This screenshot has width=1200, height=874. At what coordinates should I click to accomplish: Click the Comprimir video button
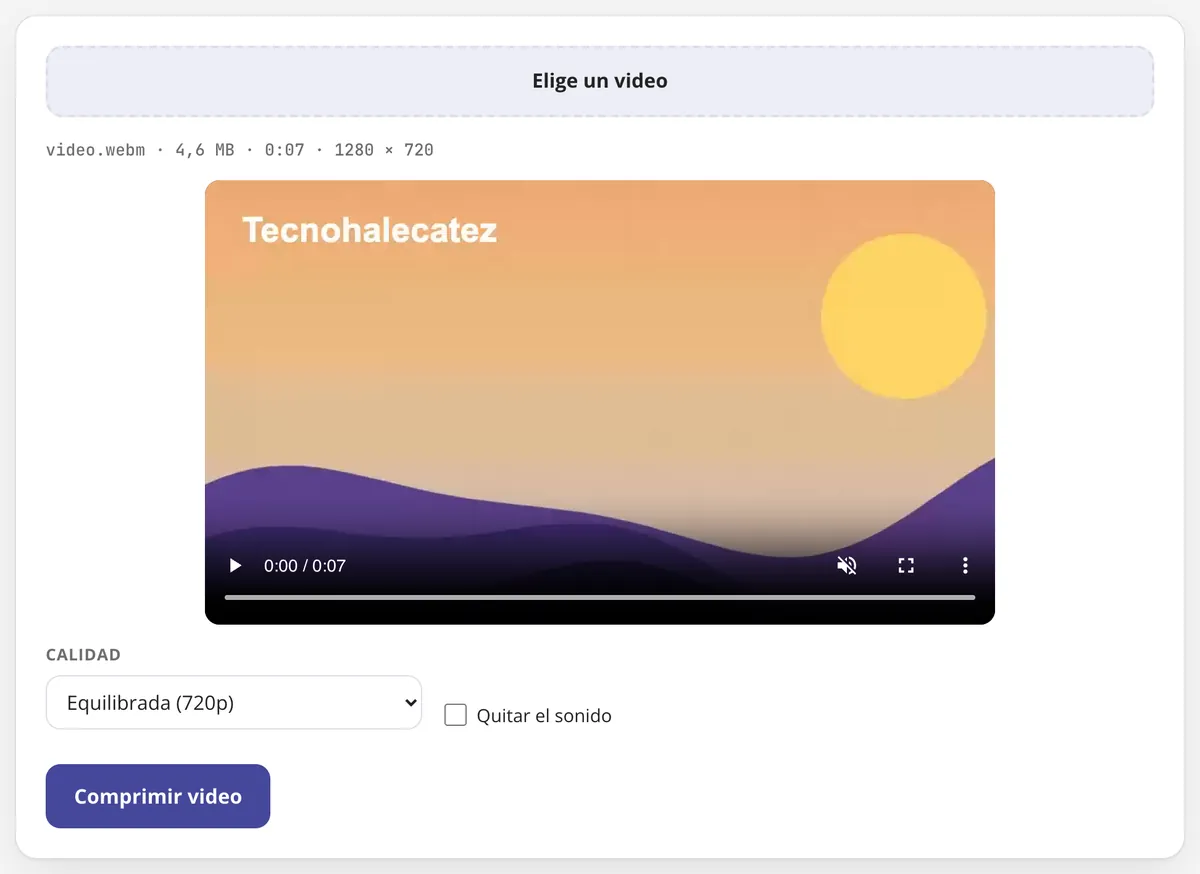click(x=158, y=796)
